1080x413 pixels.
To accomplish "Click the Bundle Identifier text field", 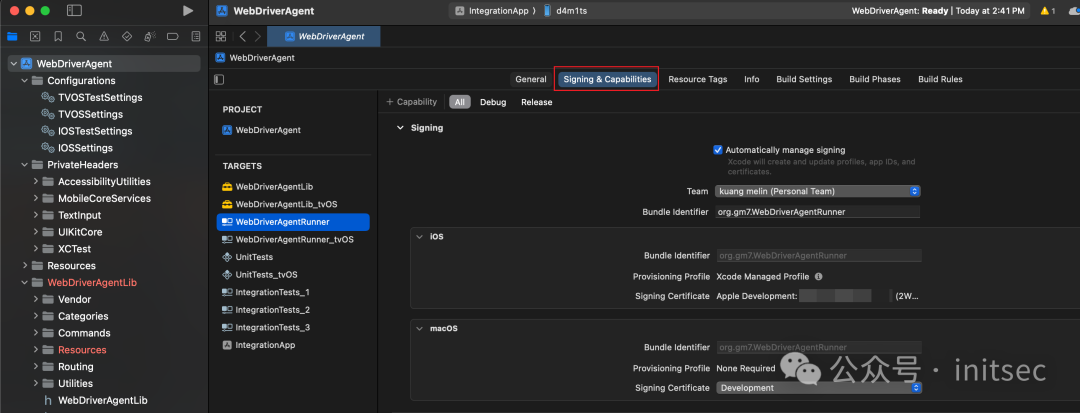I will [x=818, y=212].
